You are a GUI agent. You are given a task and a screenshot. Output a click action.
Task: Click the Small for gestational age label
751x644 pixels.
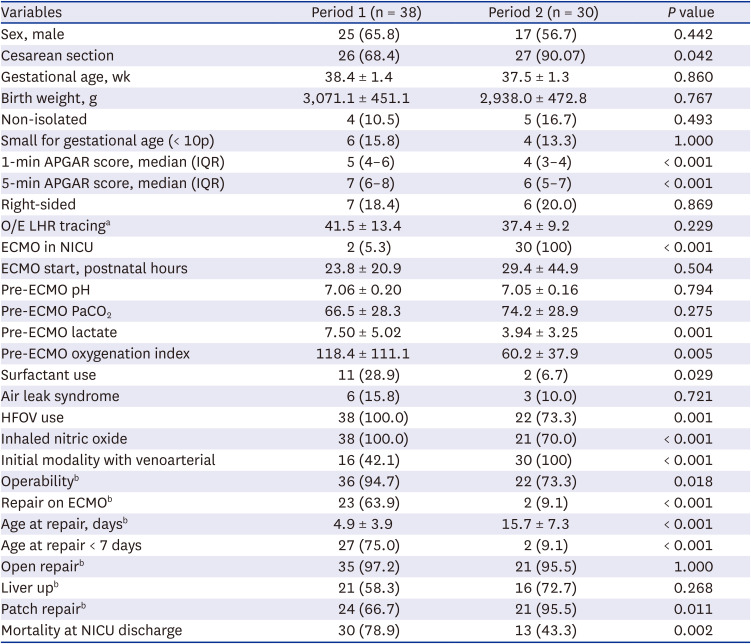coord(108,140)
